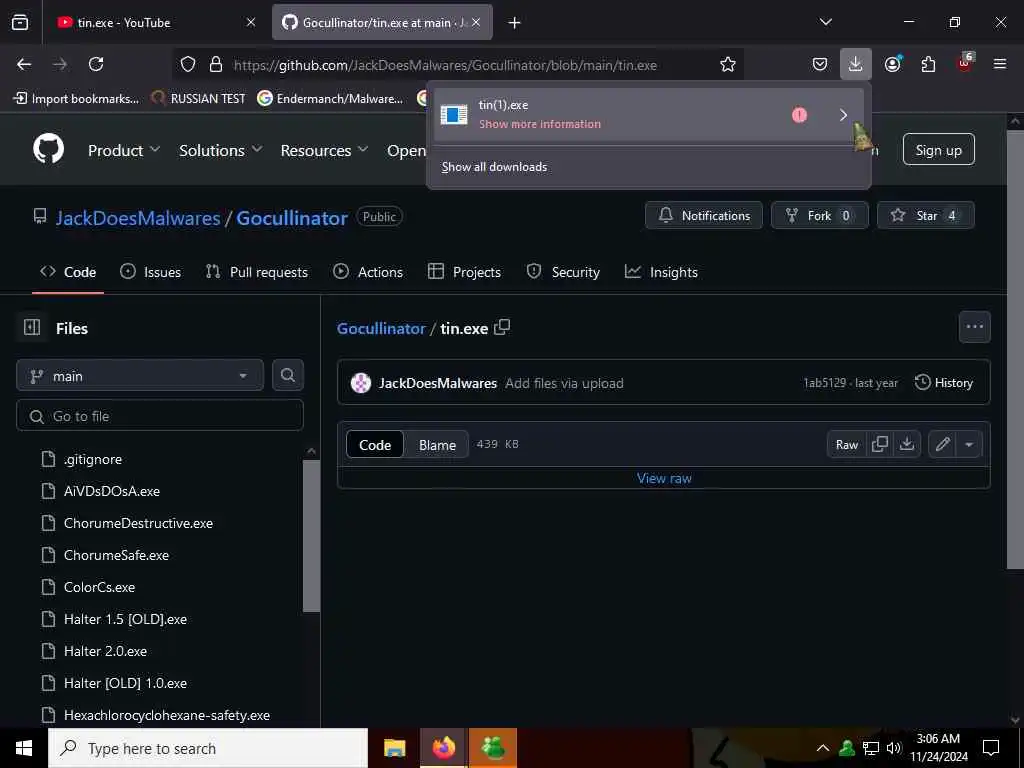Screen dimensions: 1024x768
Task: Click the blocked download warning icon
Action: click(799, 115)
